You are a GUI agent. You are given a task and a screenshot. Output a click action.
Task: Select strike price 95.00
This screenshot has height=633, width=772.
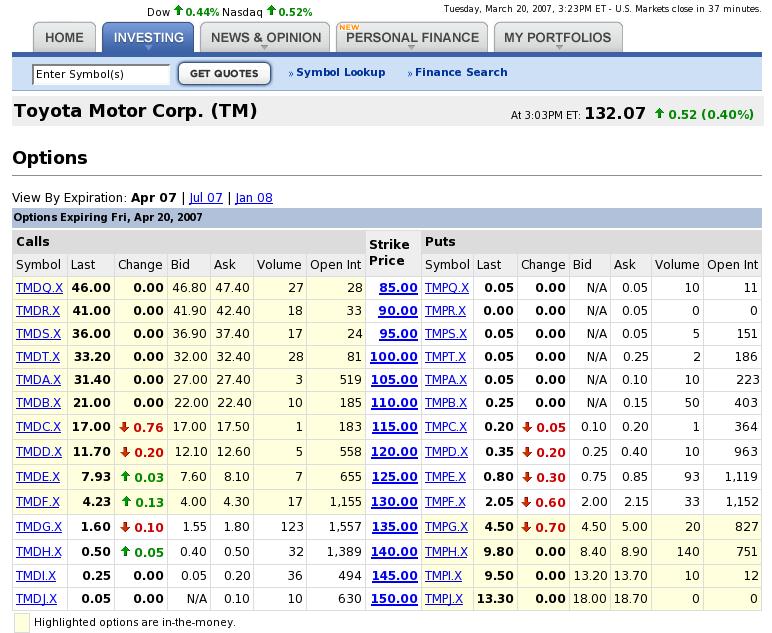tap(398, 334)
